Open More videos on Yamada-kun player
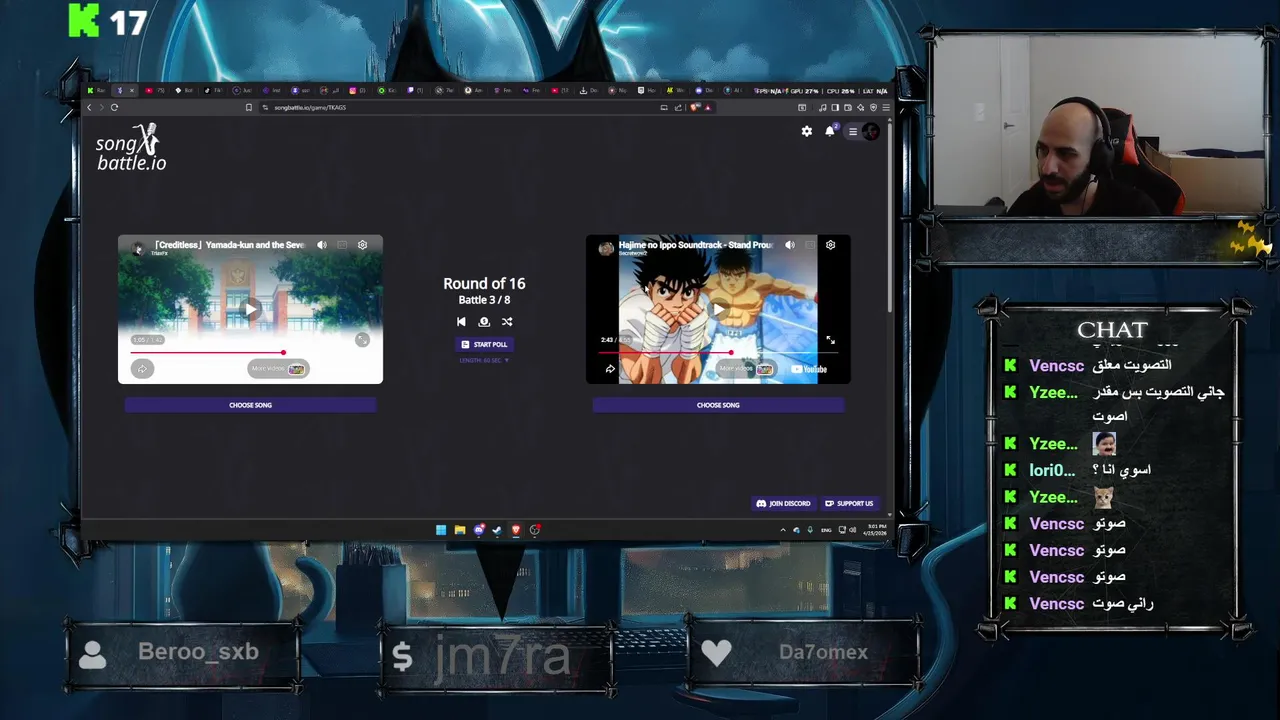This screenshot has height=720, width=1280. (278, 369)
